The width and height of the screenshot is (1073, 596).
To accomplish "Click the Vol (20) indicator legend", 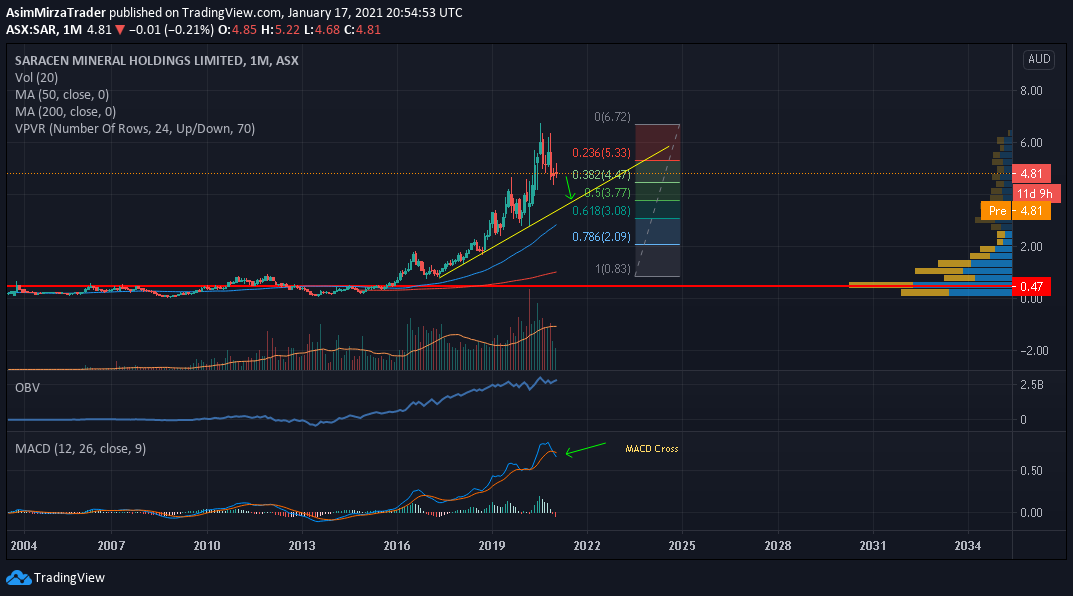I will coord(36,77).
